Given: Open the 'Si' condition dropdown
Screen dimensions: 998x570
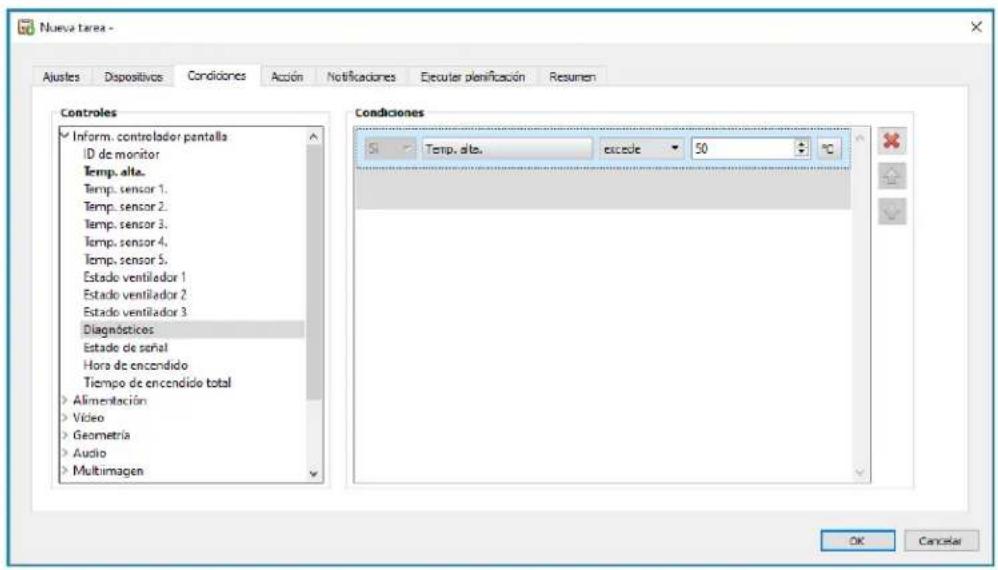Looking at the screenshot, I should pos(391,149).
